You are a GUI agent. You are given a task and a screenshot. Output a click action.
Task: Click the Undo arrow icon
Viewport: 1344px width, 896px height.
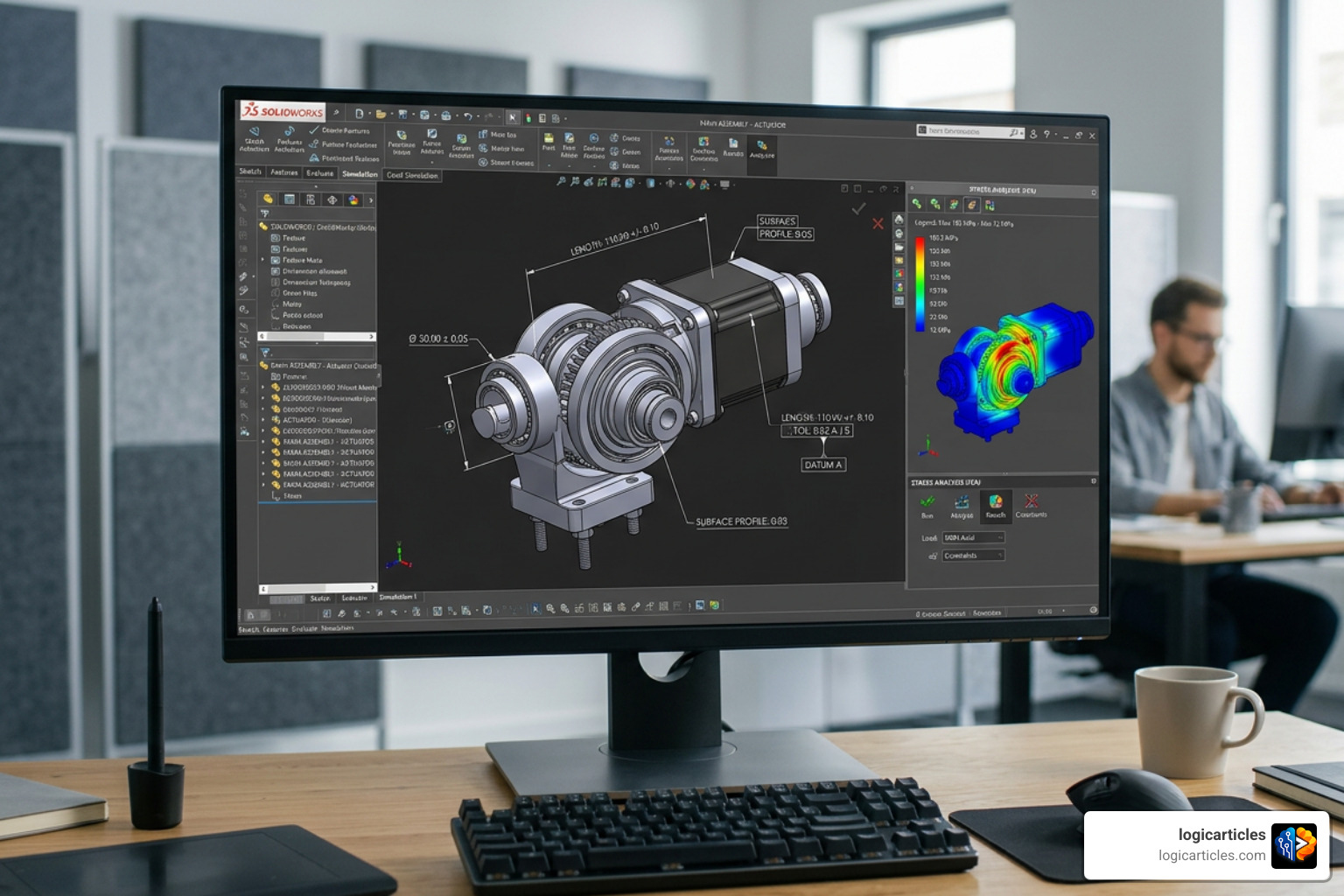click(467, 115)
